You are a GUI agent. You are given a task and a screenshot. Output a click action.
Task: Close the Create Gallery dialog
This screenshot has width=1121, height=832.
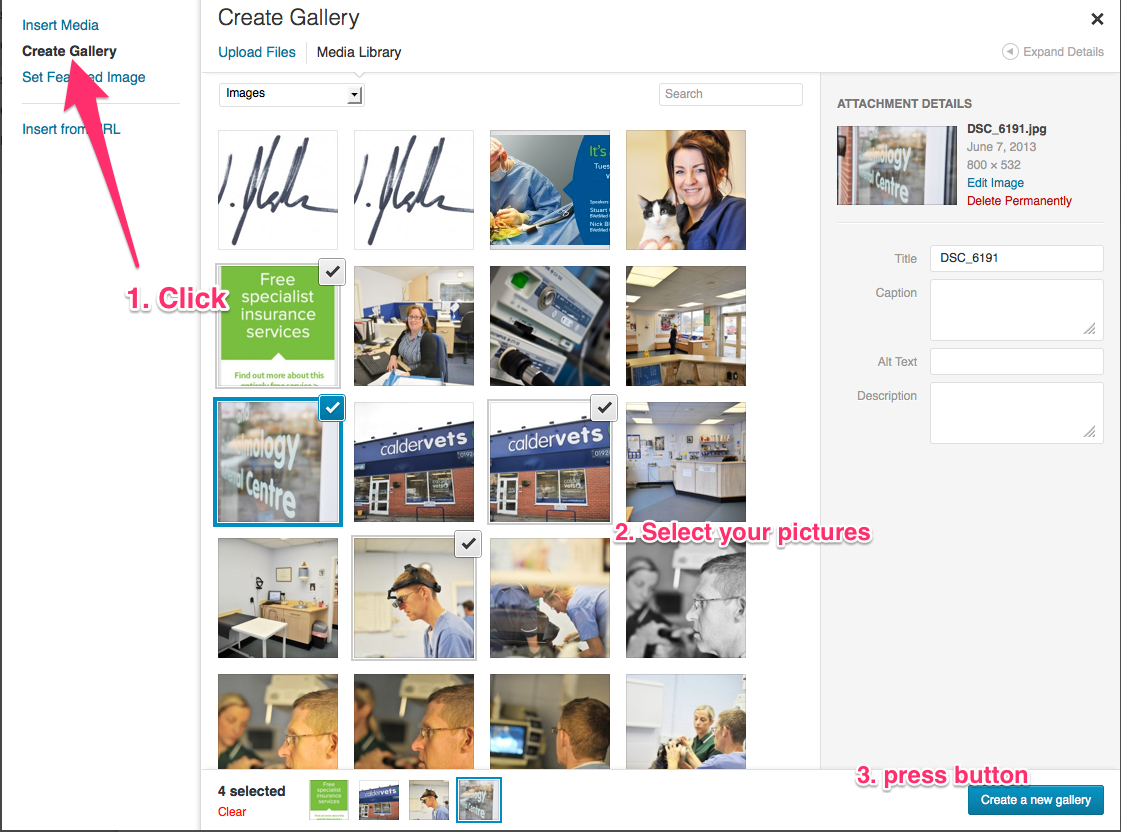[1097, 19]
